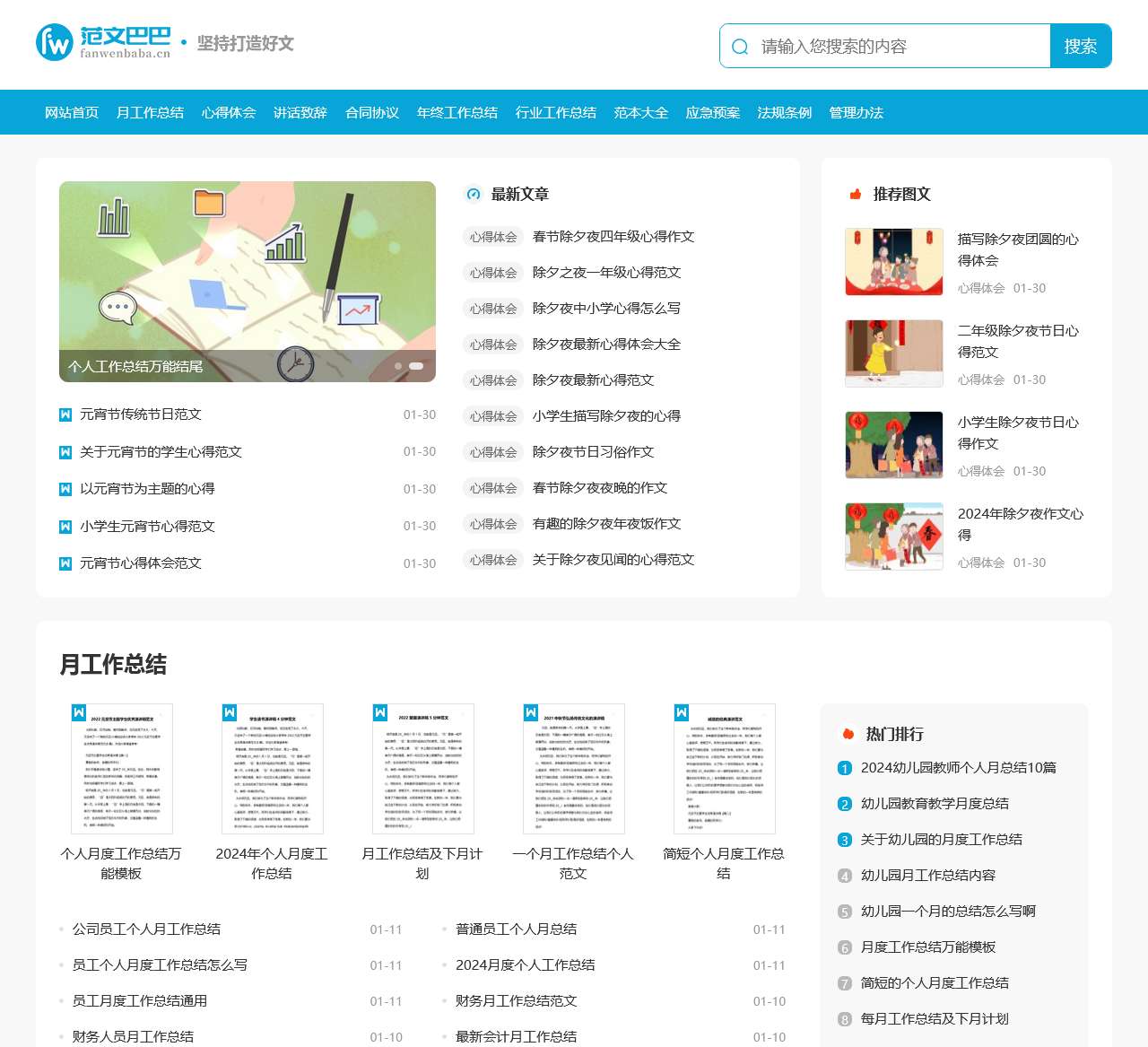
Task: Click the blue number 1 badge in 热门排行
Action: click(844, 768)
